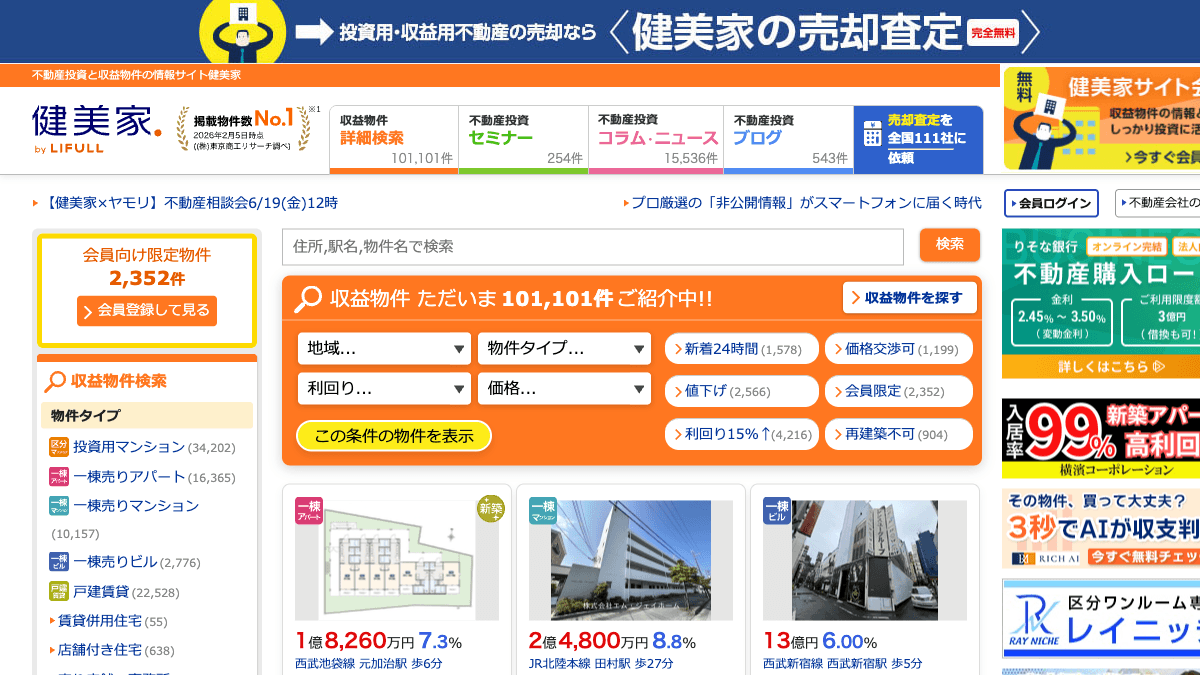Open the 3秒でAIが収支判定 RICH AI ad
Viewport: 1200px width, 675px height.
(x=1101, y=528)
